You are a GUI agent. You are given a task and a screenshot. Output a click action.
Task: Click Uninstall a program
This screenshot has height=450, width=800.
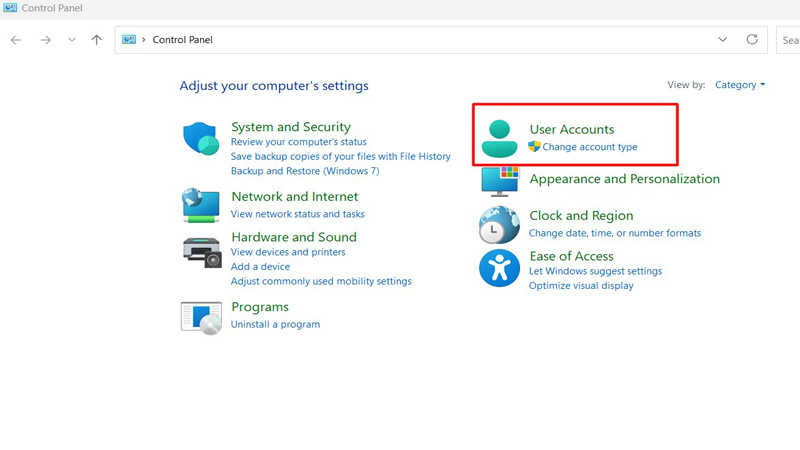(x=276, y=324)
